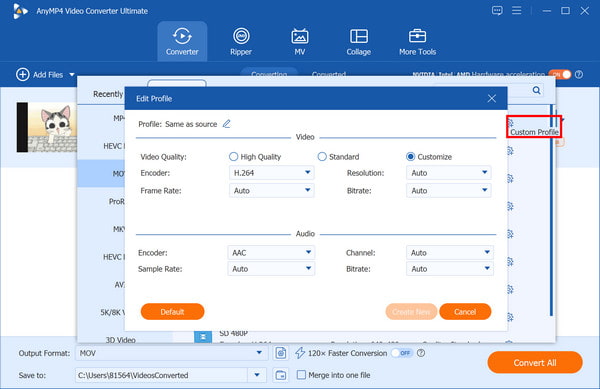Open output format settings icon

click(x=280, y=353)
